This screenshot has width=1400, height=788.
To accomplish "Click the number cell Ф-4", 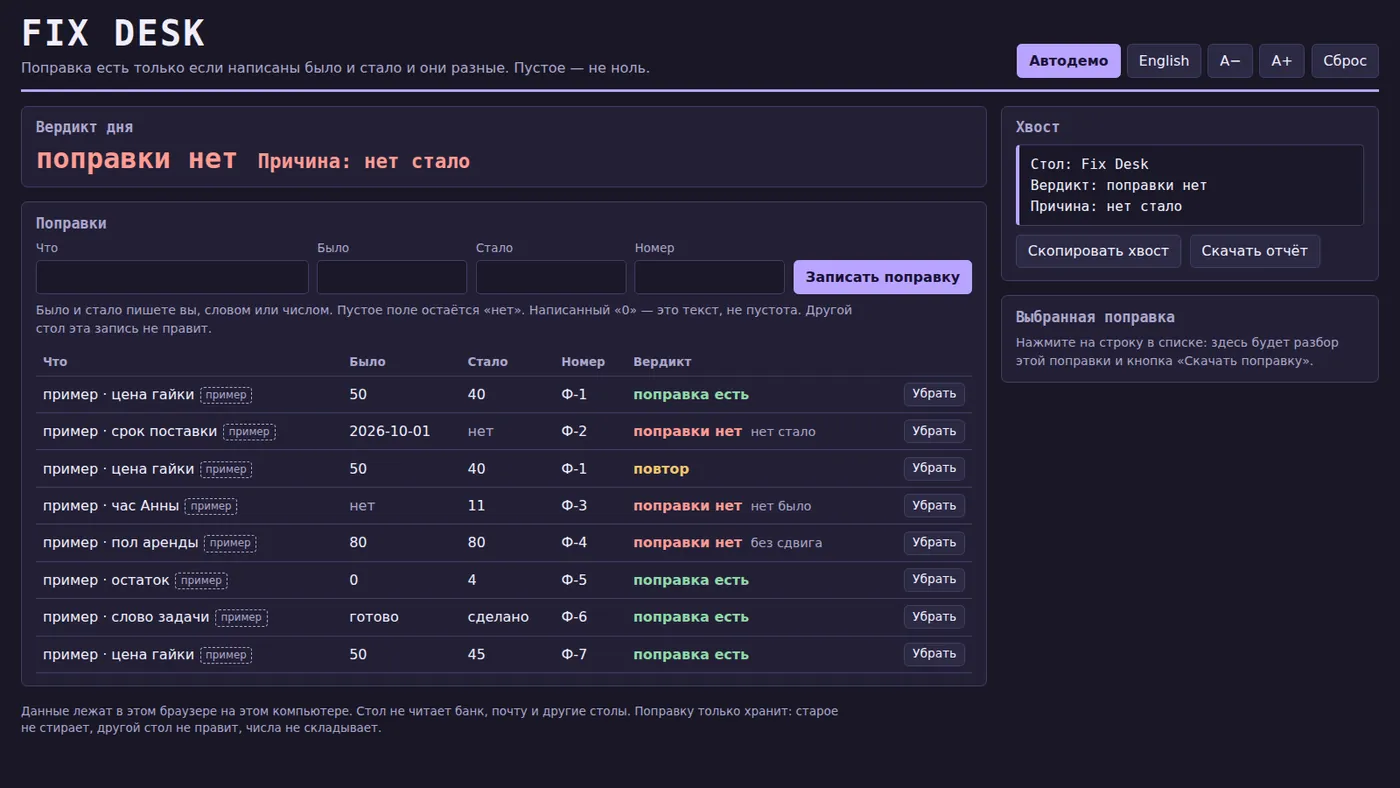I will tap(574, 543).
